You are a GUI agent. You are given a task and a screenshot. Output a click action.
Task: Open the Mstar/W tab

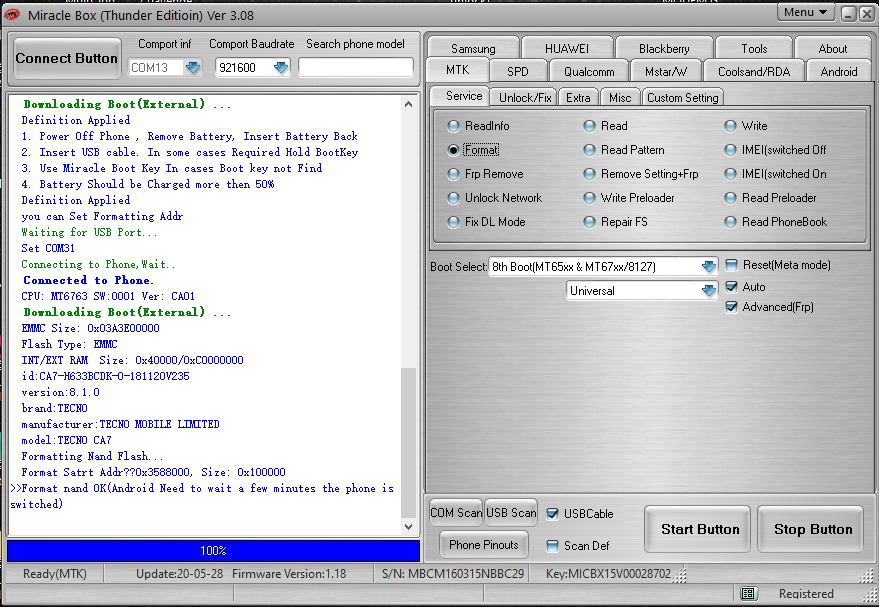pyautogui.click(x=665, y=72)
